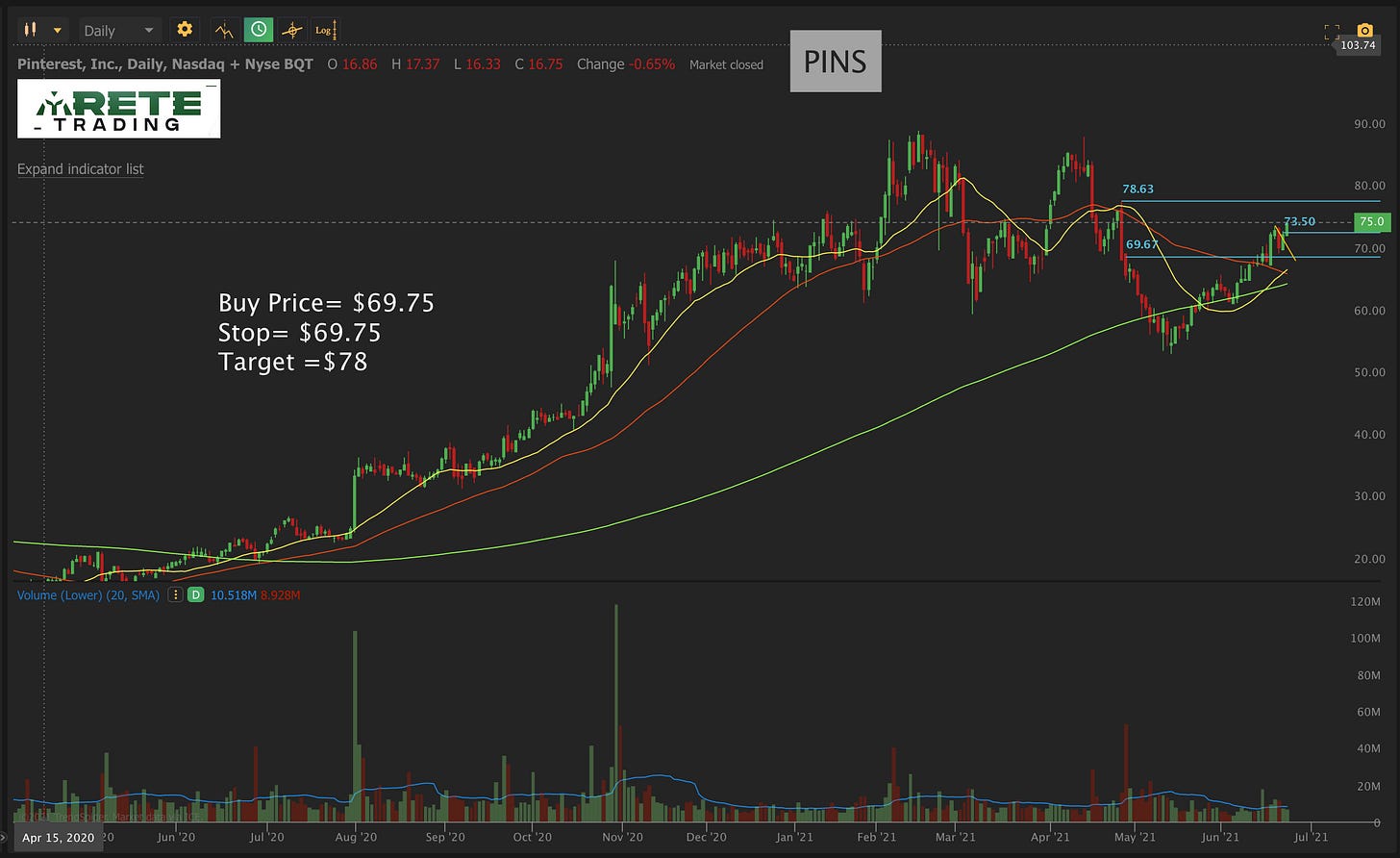Click the 103.74 cursor price label
Image resolution: width=1400 pixels, height=858 pixels.
tap(1358, 45)
